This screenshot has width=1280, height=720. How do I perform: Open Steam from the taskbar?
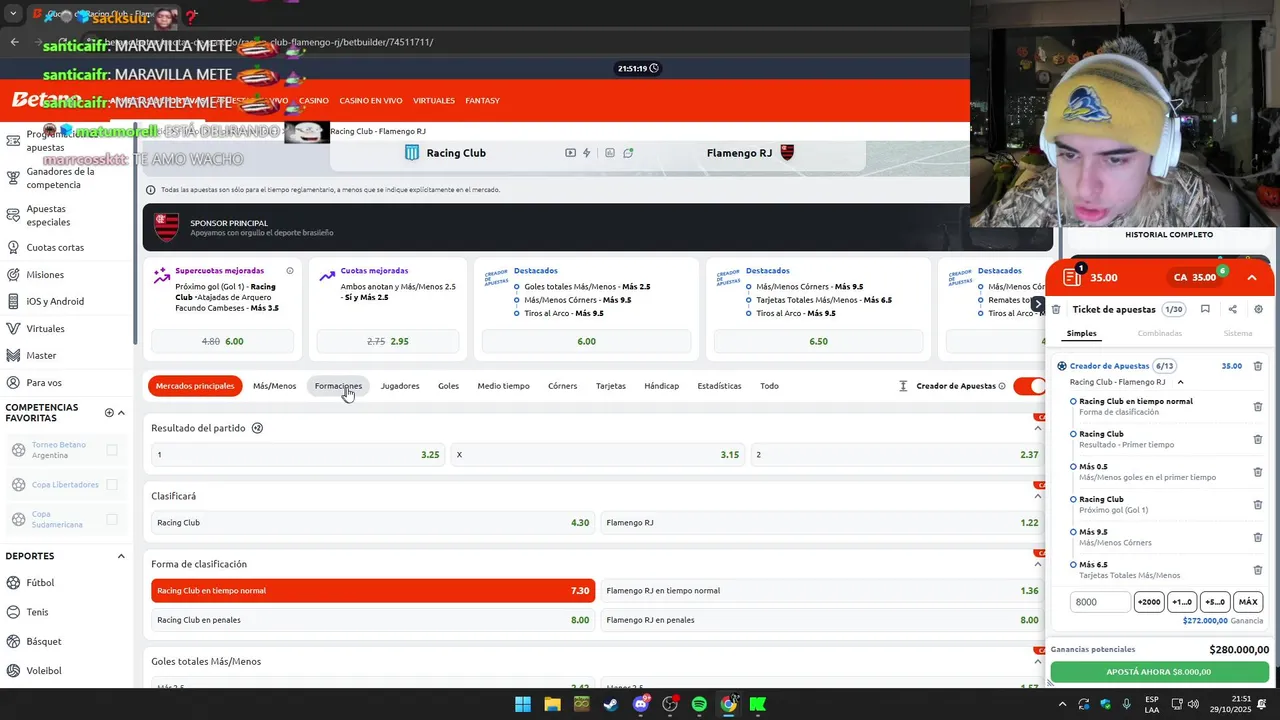point(611,704)
